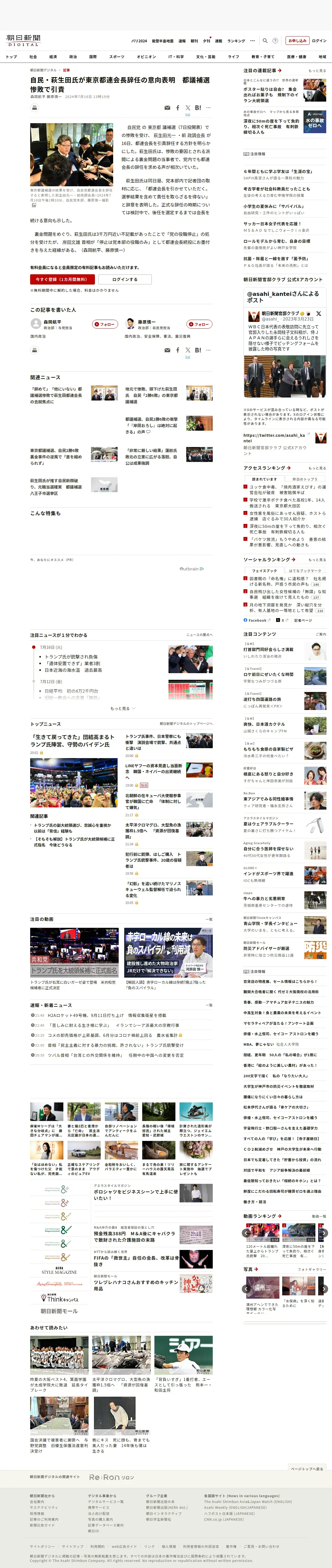Email article via envelope icon below author section
Viewport: 332px width, 1568px height.
(x=167, y=350)
